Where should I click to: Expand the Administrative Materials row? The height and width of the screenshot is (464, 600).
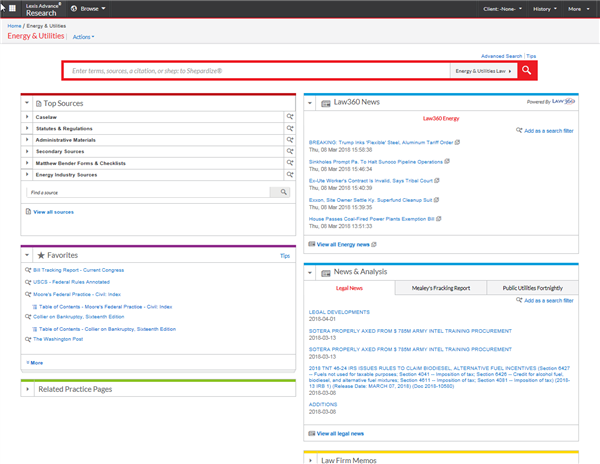click(27, 140)
